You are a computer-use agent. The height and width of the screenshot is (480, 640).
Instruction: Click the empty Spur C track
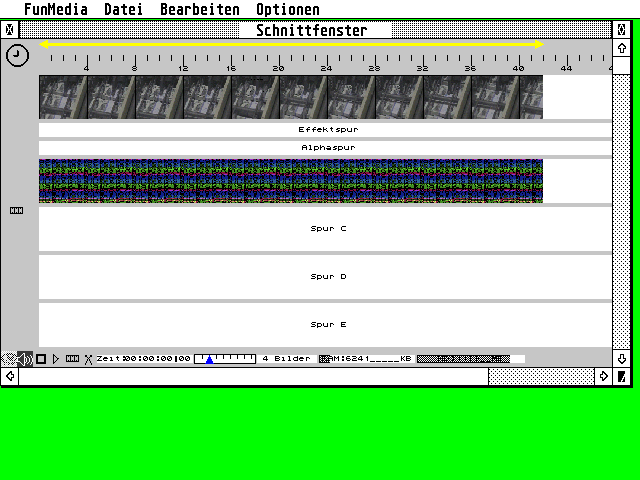point(326,229)
